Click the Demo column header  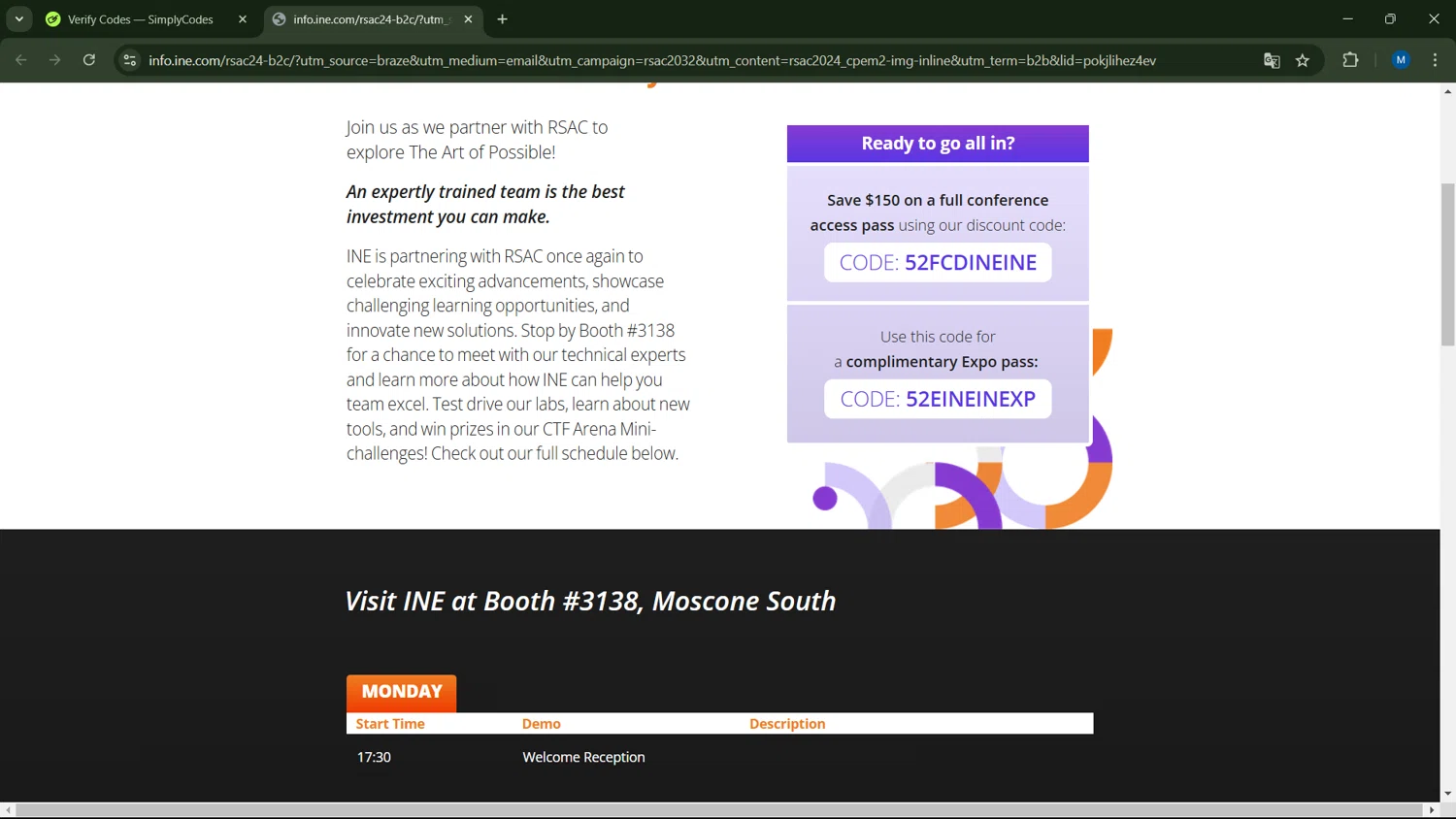(542, 724)
